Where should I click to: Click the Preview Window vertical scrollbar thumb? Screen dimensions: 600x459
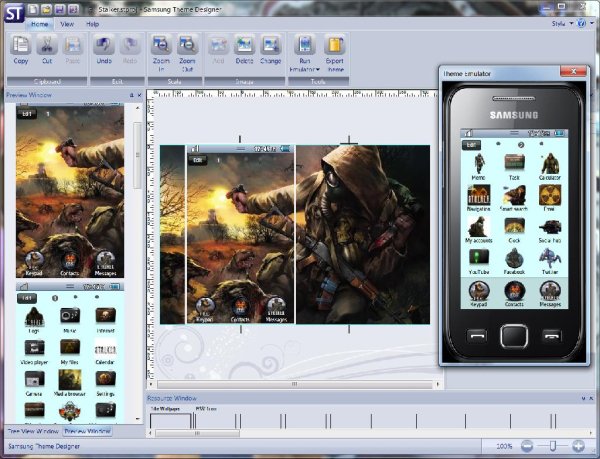pyautogui.click(x=137, y=155)
